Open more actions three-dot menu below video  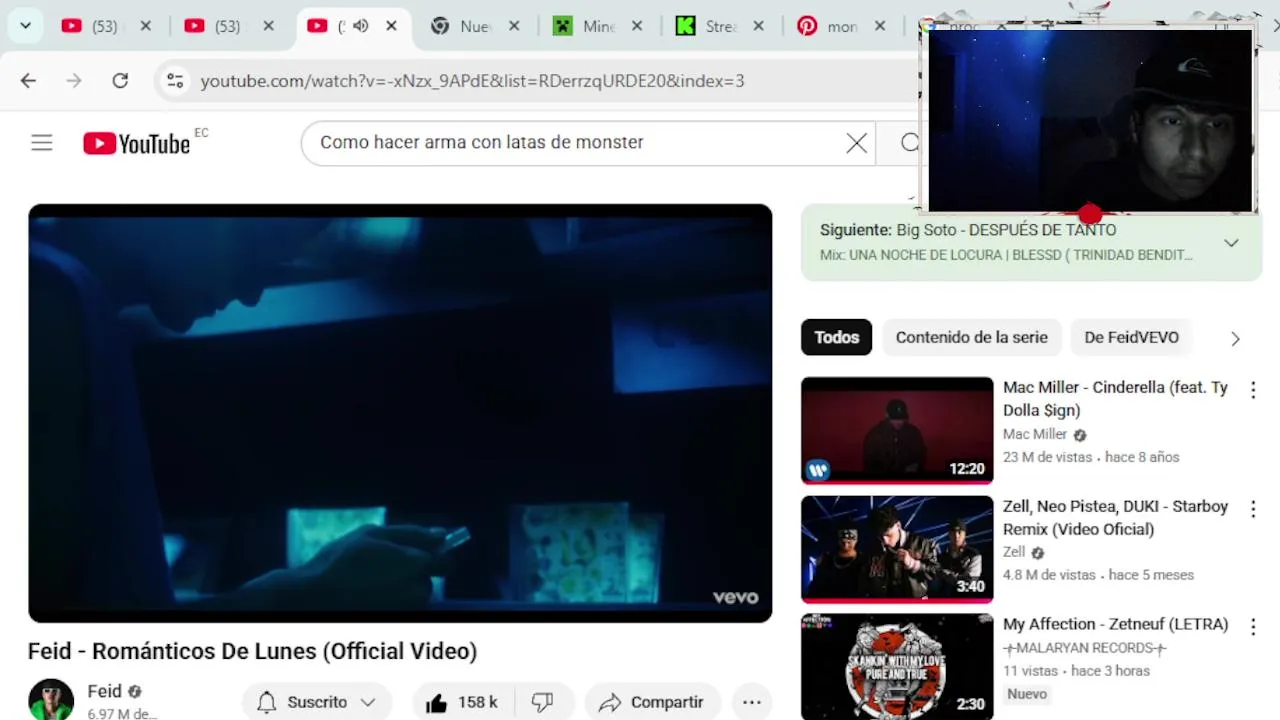coord(752,702)
